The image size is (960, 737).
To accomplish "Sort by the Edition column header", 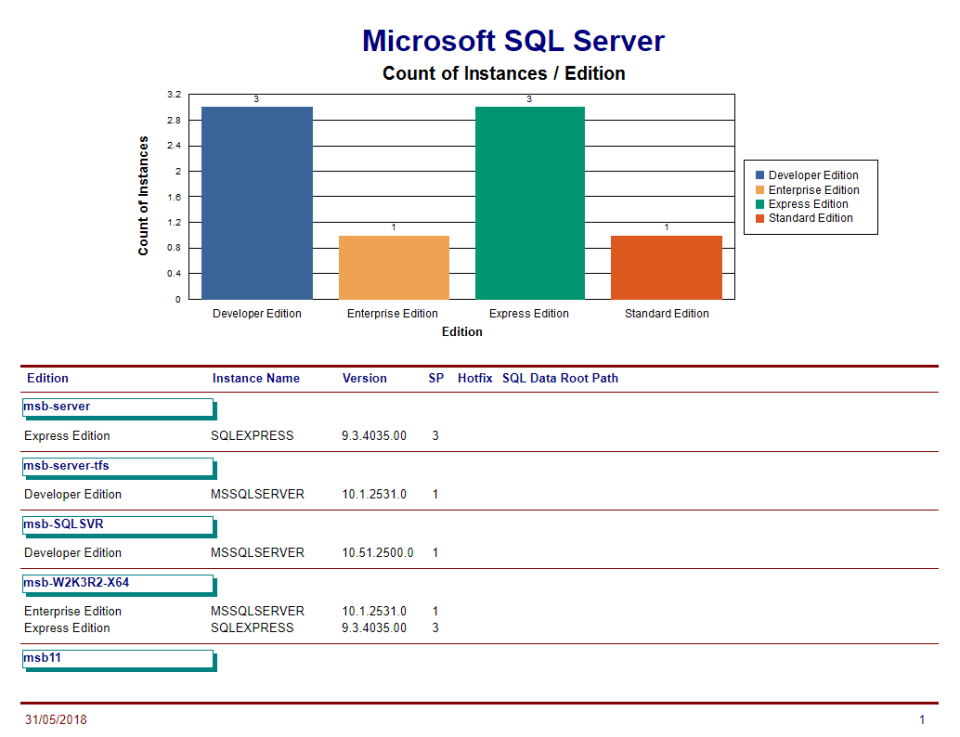I will point(47,378).
